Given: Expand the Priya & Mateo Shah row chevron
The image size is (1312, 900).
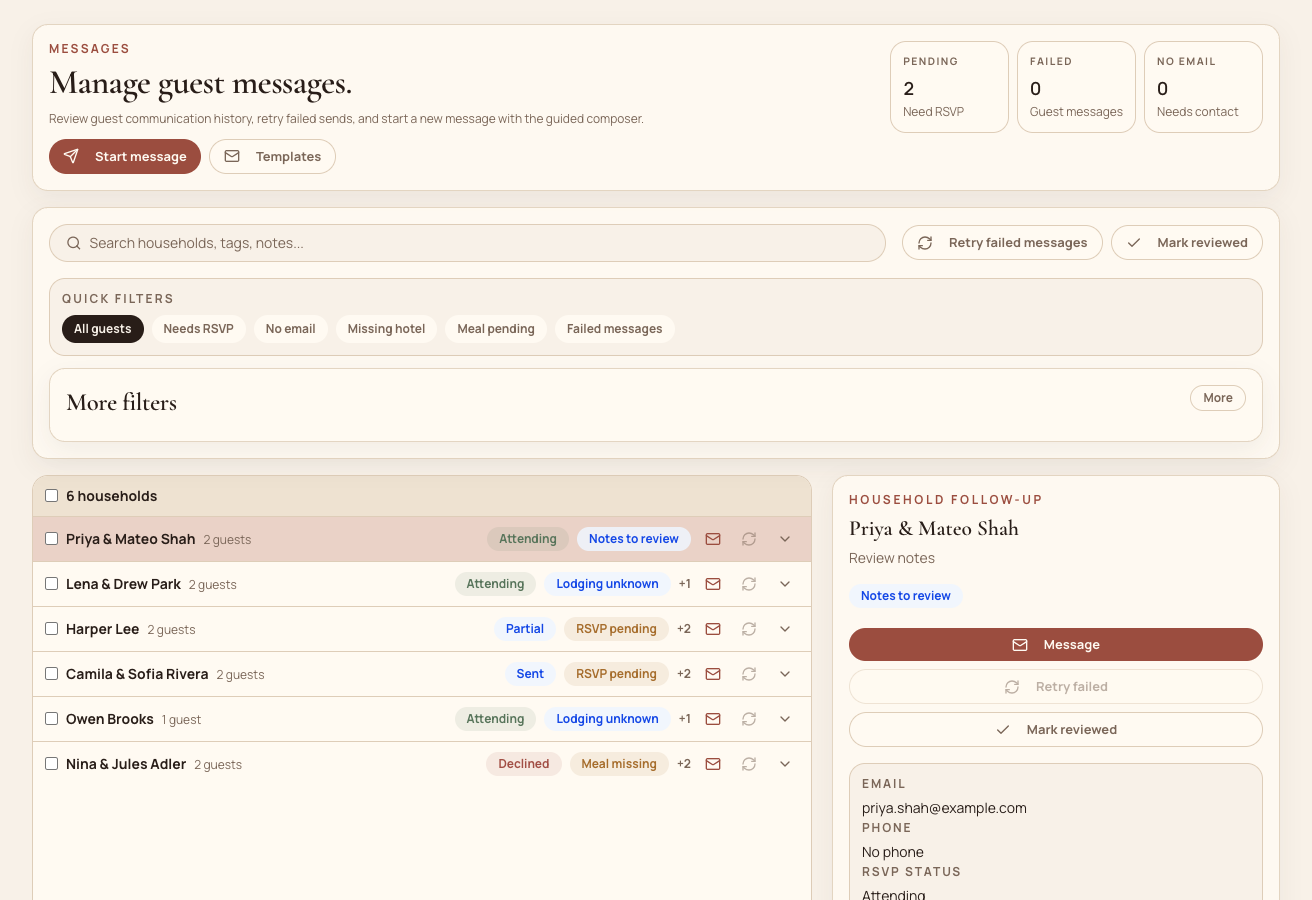Looking at the screenshot, I should tap(785, 539).
